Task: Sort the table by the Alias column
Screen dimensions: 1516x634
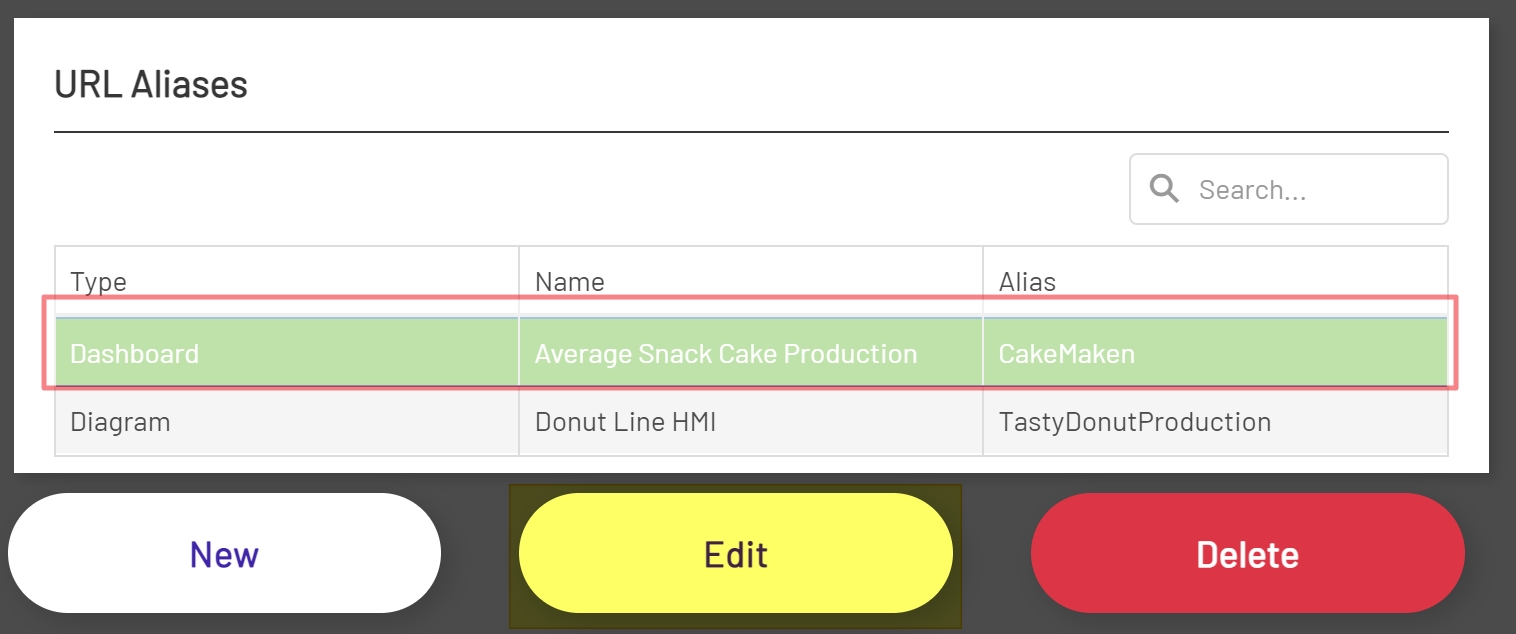Action: tap(1028, 281)
